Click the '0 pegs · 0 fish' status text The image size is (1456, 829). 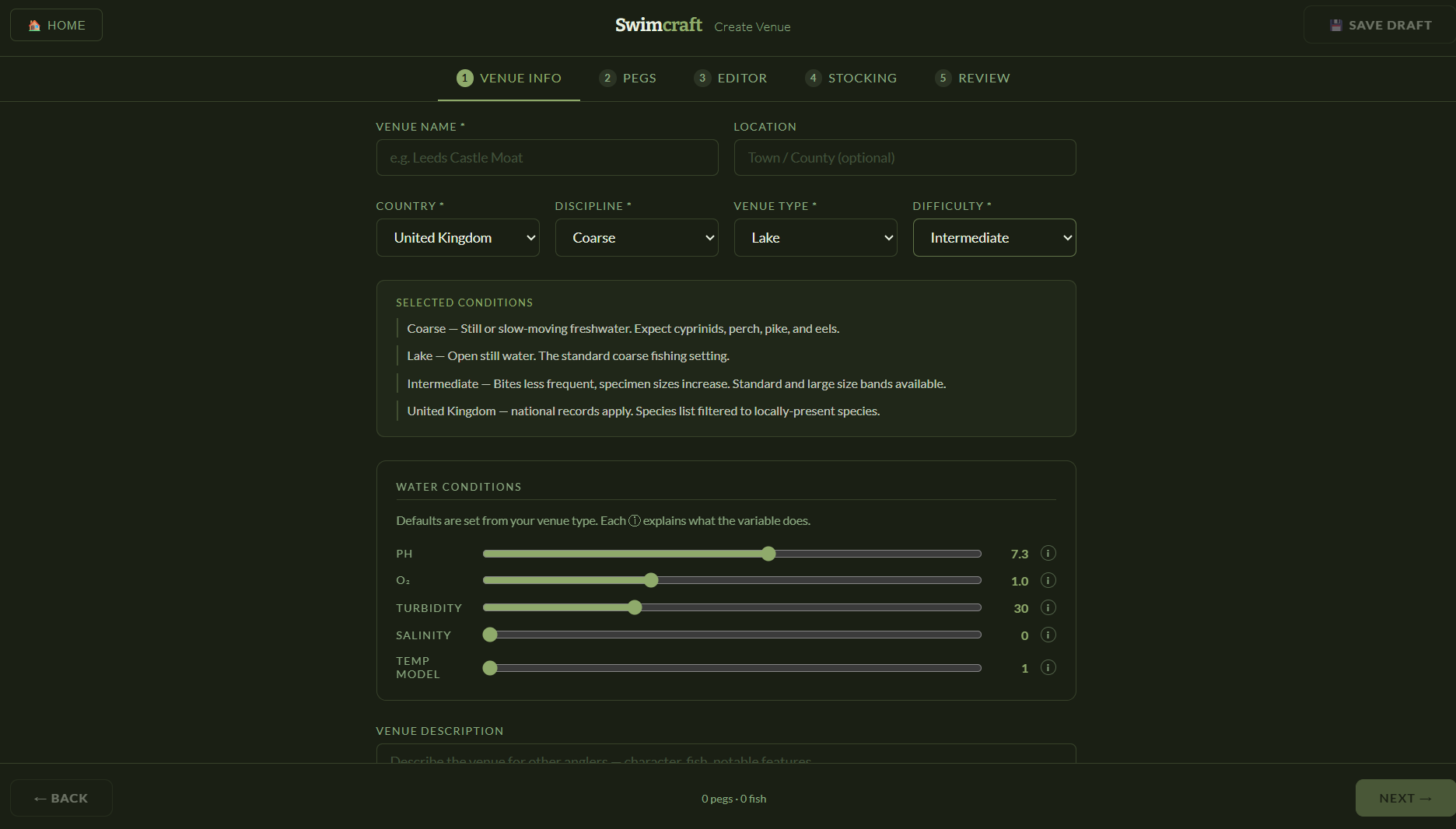pos(733,799)
